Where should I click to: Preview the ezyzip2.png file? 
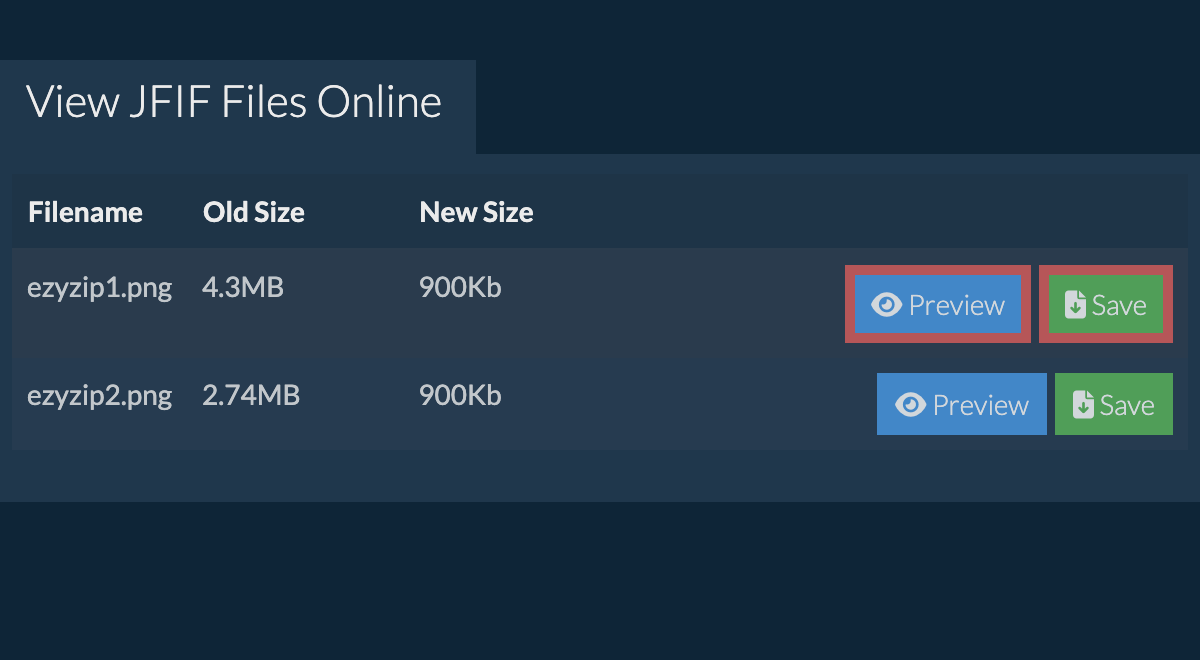click(962, 404)
